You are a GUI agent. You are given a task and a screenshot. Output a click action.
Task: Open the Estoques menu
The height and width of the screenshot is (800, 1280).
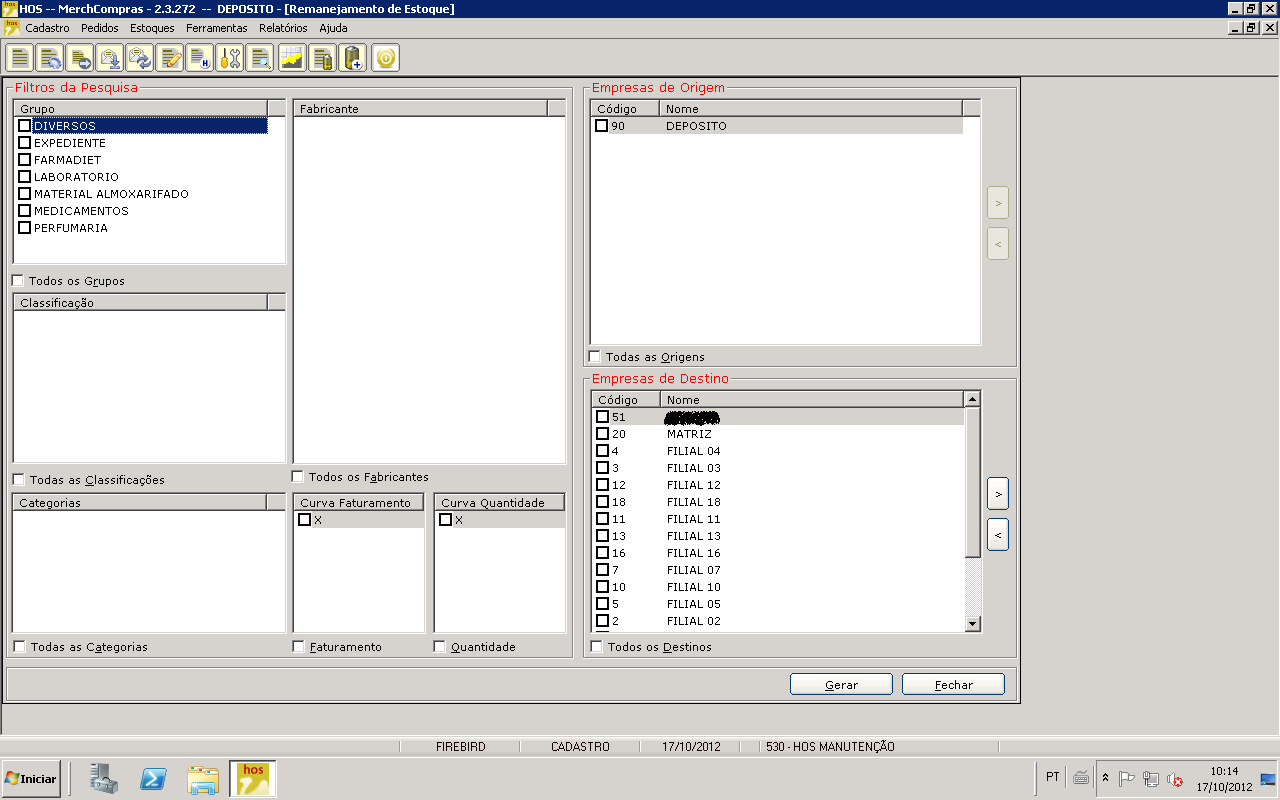[x=152, y=28]
